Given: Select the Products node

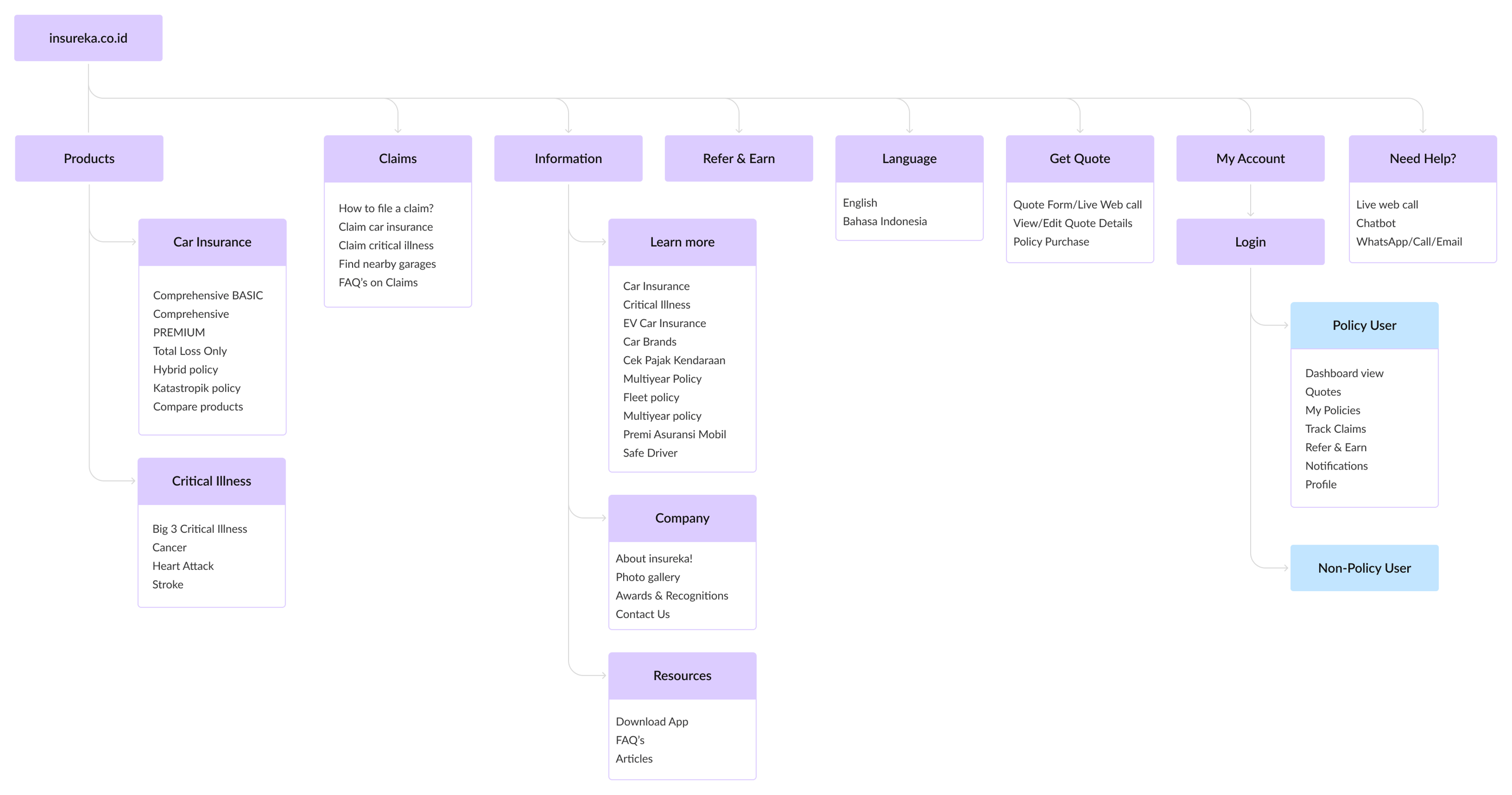Looking at the screenshot, I should tap(89, 159).
